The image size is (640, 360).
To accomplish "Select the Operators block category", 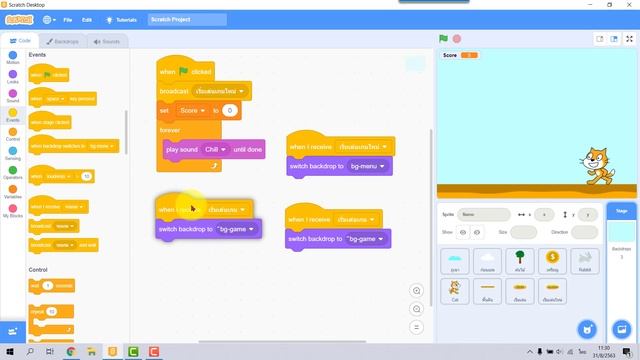I will click(x=13, y=173).
